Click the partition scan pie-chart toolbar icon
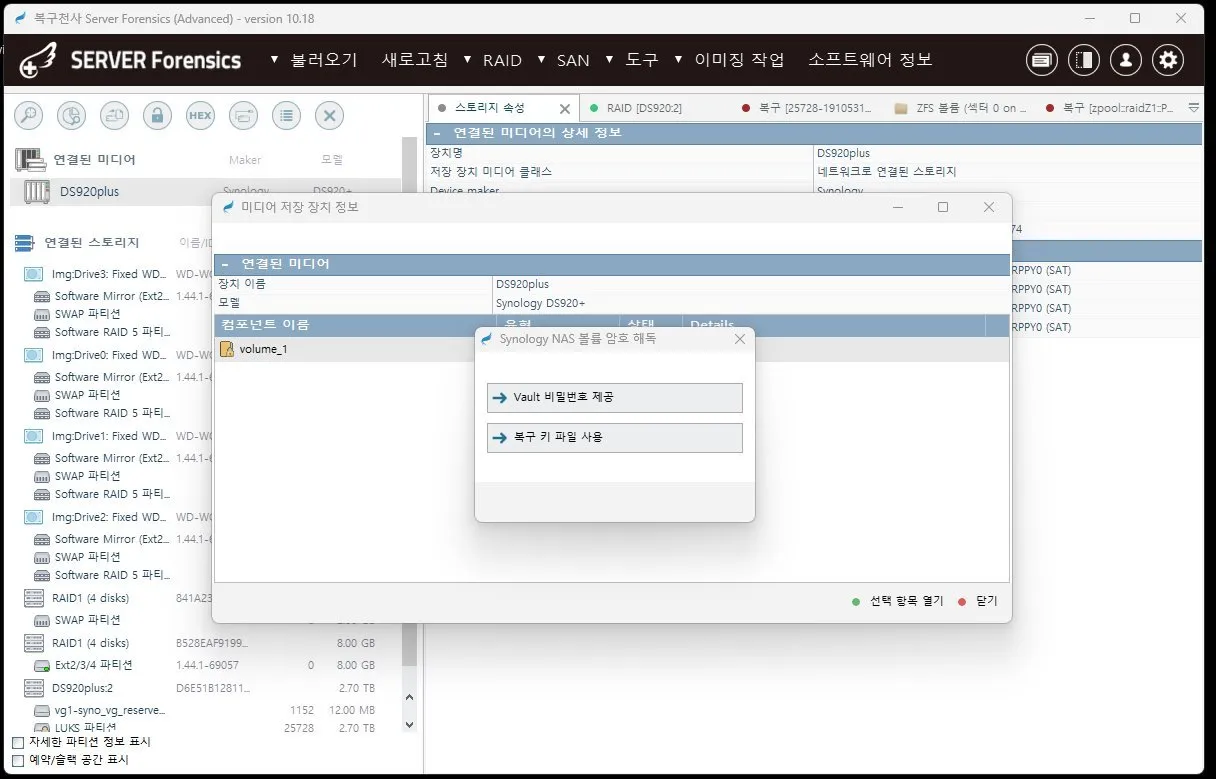Screen dimensions: 1216x779 [x=71, y=115]
